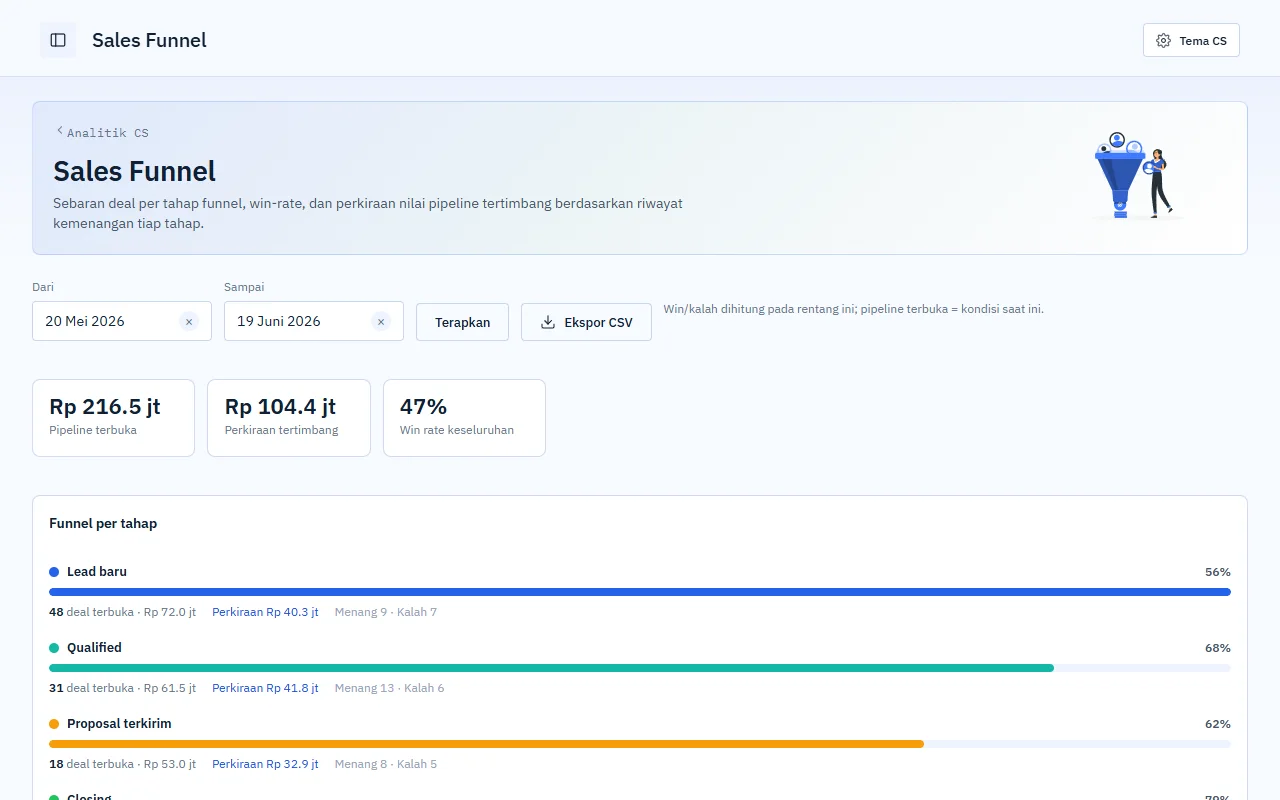Click the blue dot beside Lead baru
The width and height of the screenshot is (1280, 800).
click(x=54, y=572)
